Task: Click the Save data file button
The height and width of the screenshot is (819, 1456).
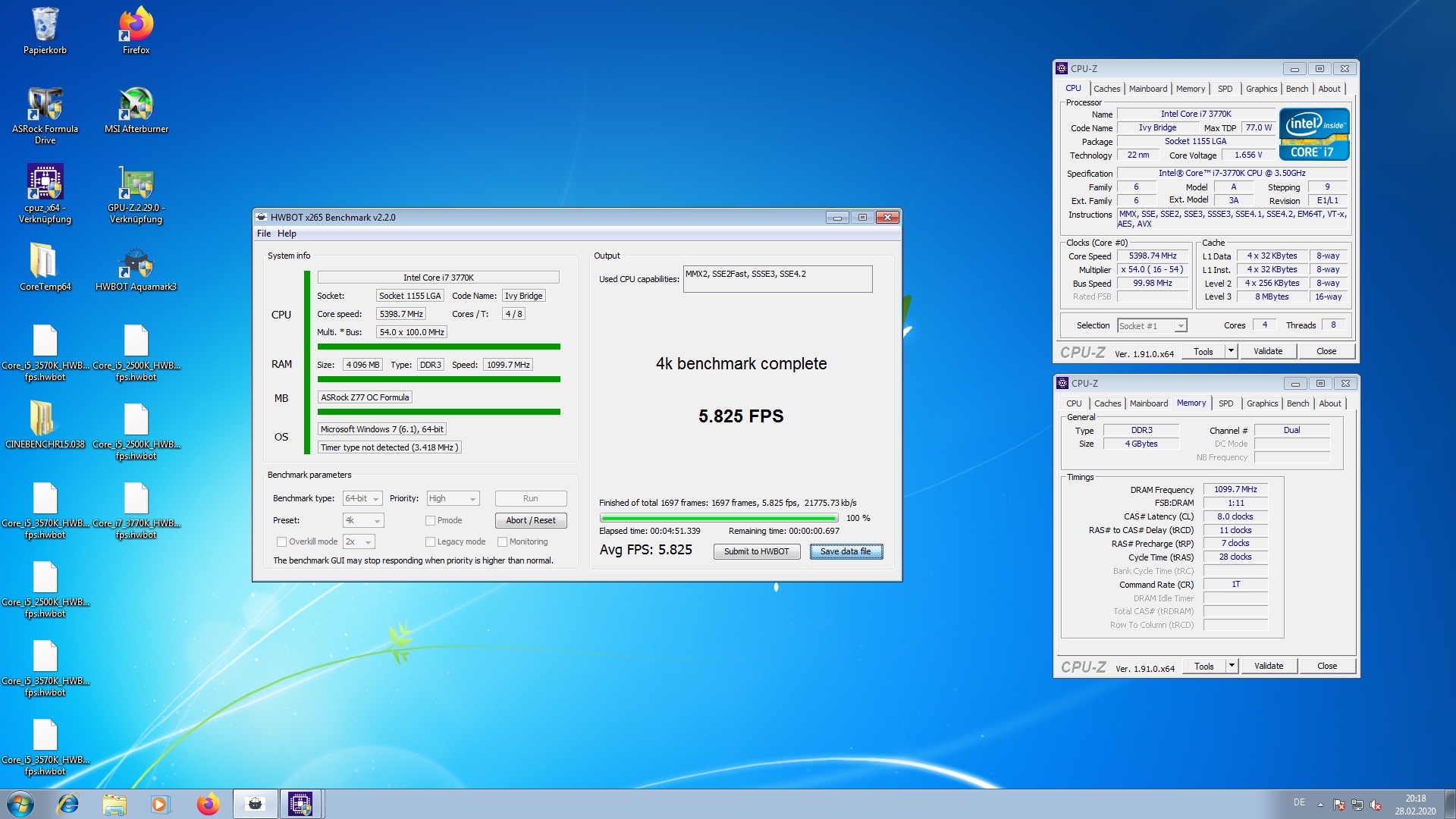Action: pos(846,552)
